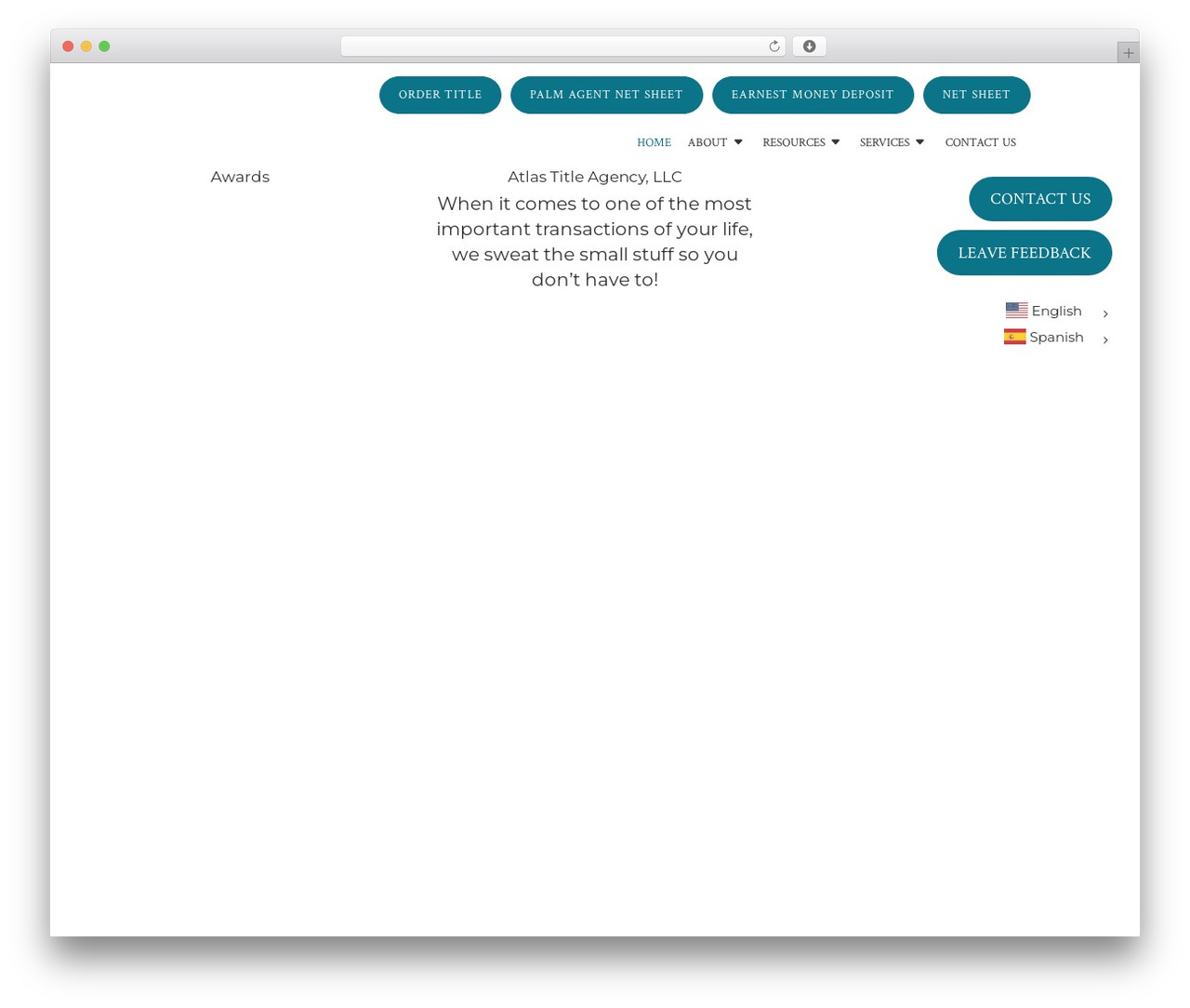
Task: Click the Earnest Money Deposit button
Action: 813,95
